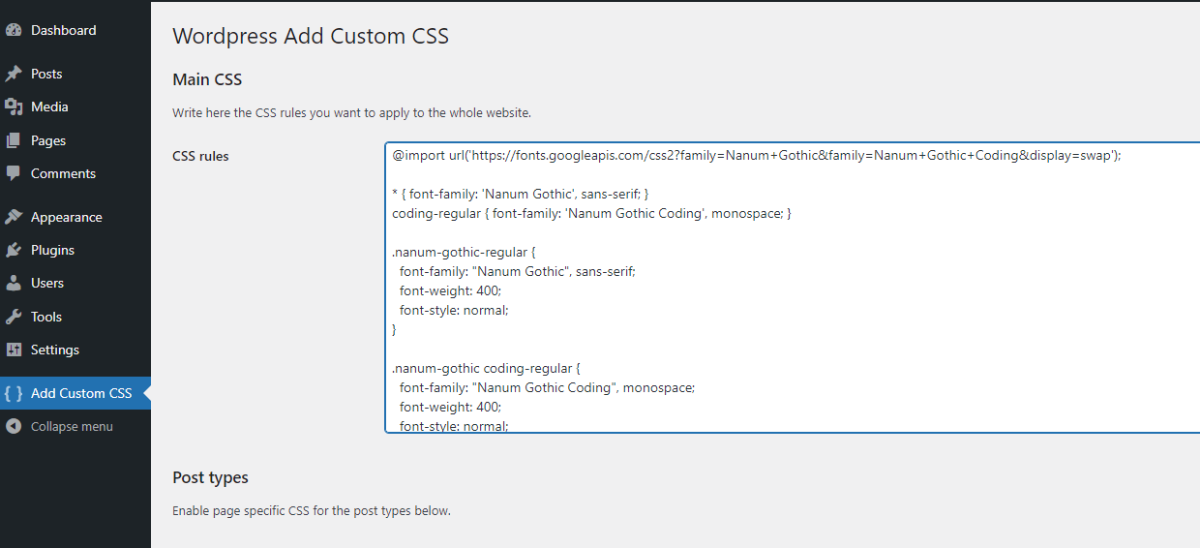Click the Appearance paintbrush icon
Image resolution: width=1200 pixels, height=548 pixels.
tap(13, 217)
